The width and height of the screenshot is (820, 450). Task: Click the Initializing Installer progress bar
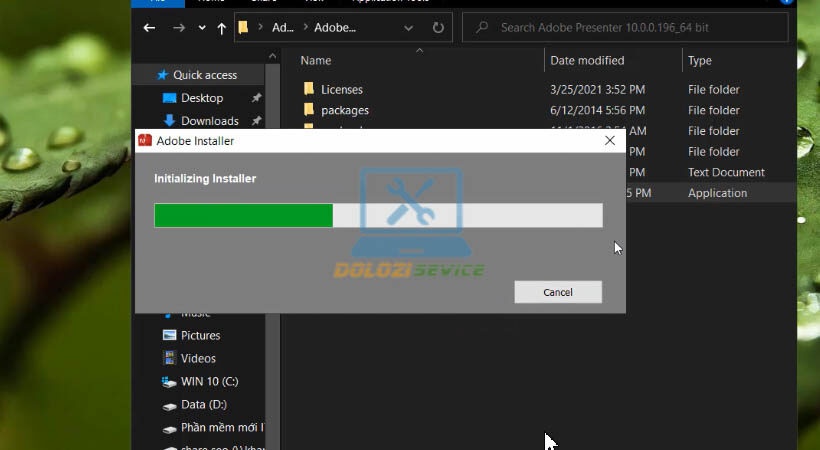(378, 216)
